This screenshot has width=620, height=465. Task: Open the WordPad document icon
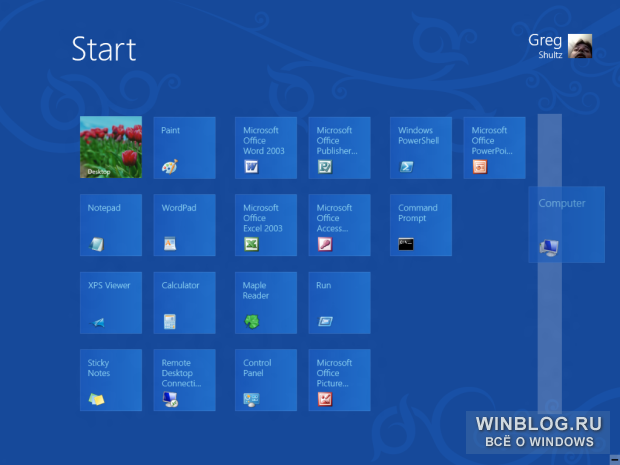[170, 244]
